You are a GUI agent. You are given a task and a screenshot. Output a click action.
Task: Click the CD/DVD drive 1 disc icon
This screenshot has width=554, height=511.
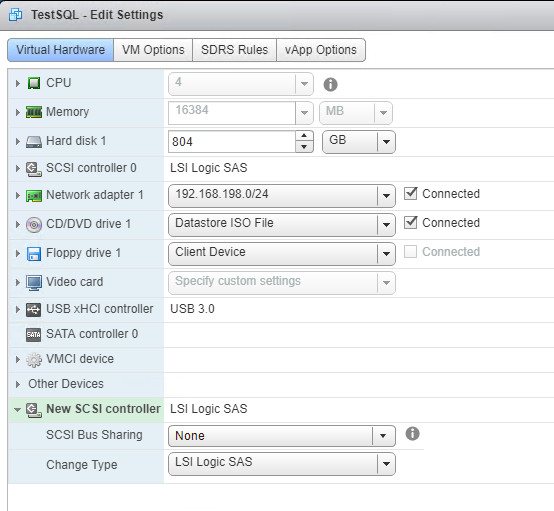[x=34, y=225]
